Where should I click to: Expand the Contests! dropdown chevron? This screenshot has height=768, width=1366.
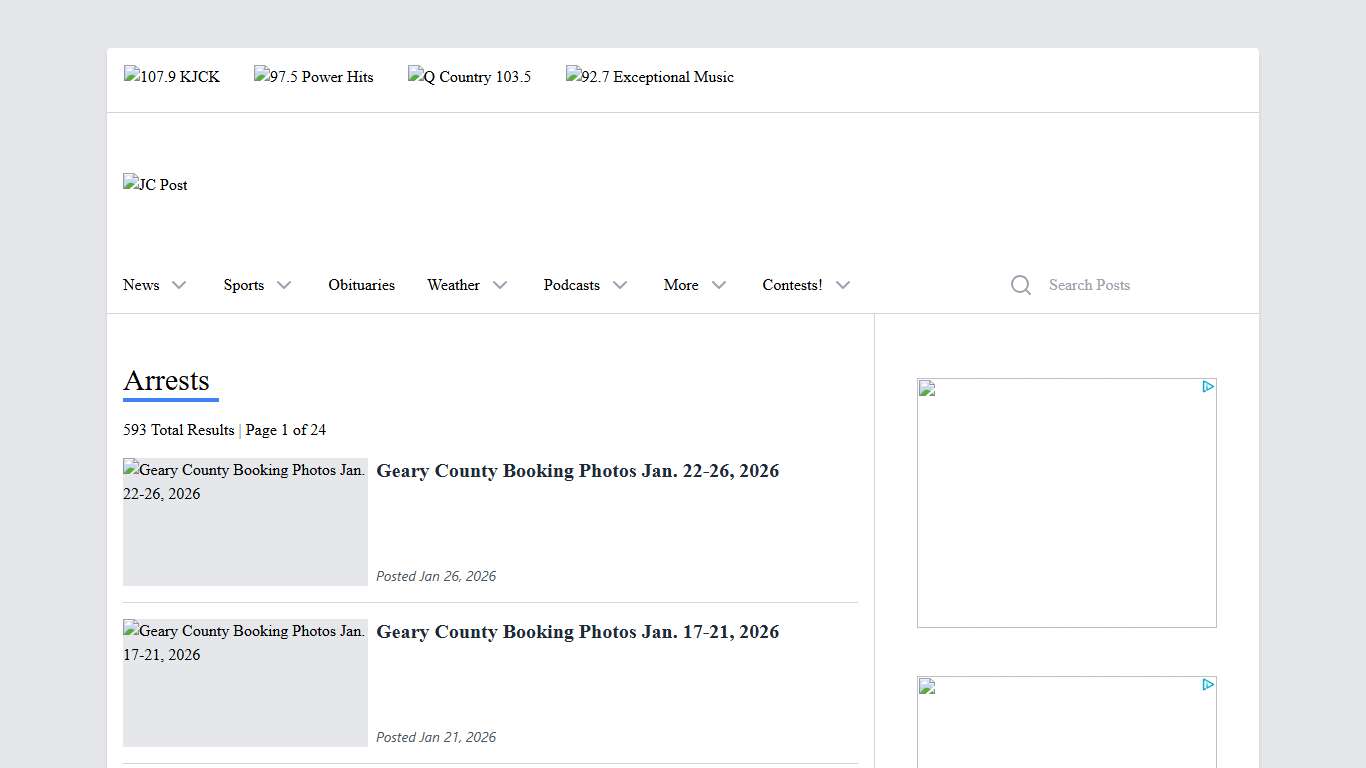(843, 285)
